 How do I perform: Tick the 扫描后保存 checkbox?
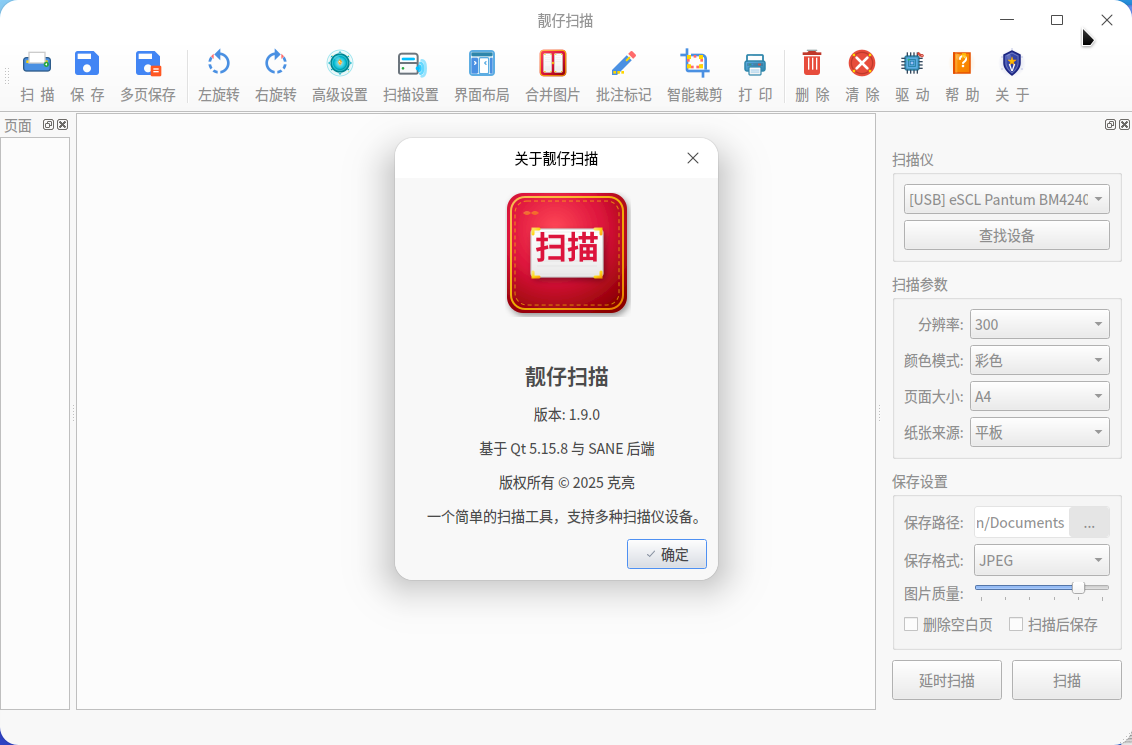1016,624
